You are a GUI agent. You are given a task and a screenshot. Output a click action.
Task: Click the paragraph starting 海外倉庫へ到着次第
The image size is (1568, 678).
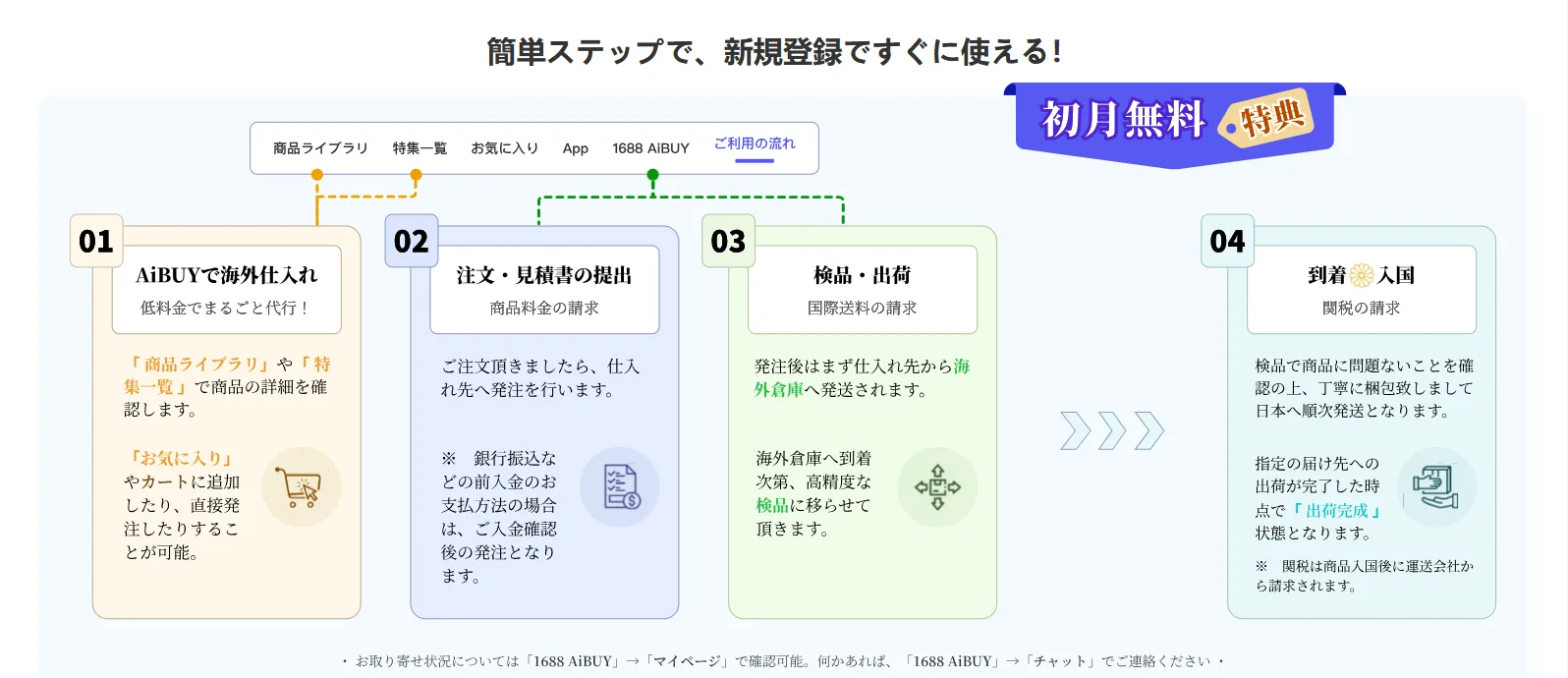pyautogui.click(x=813, y=494)
